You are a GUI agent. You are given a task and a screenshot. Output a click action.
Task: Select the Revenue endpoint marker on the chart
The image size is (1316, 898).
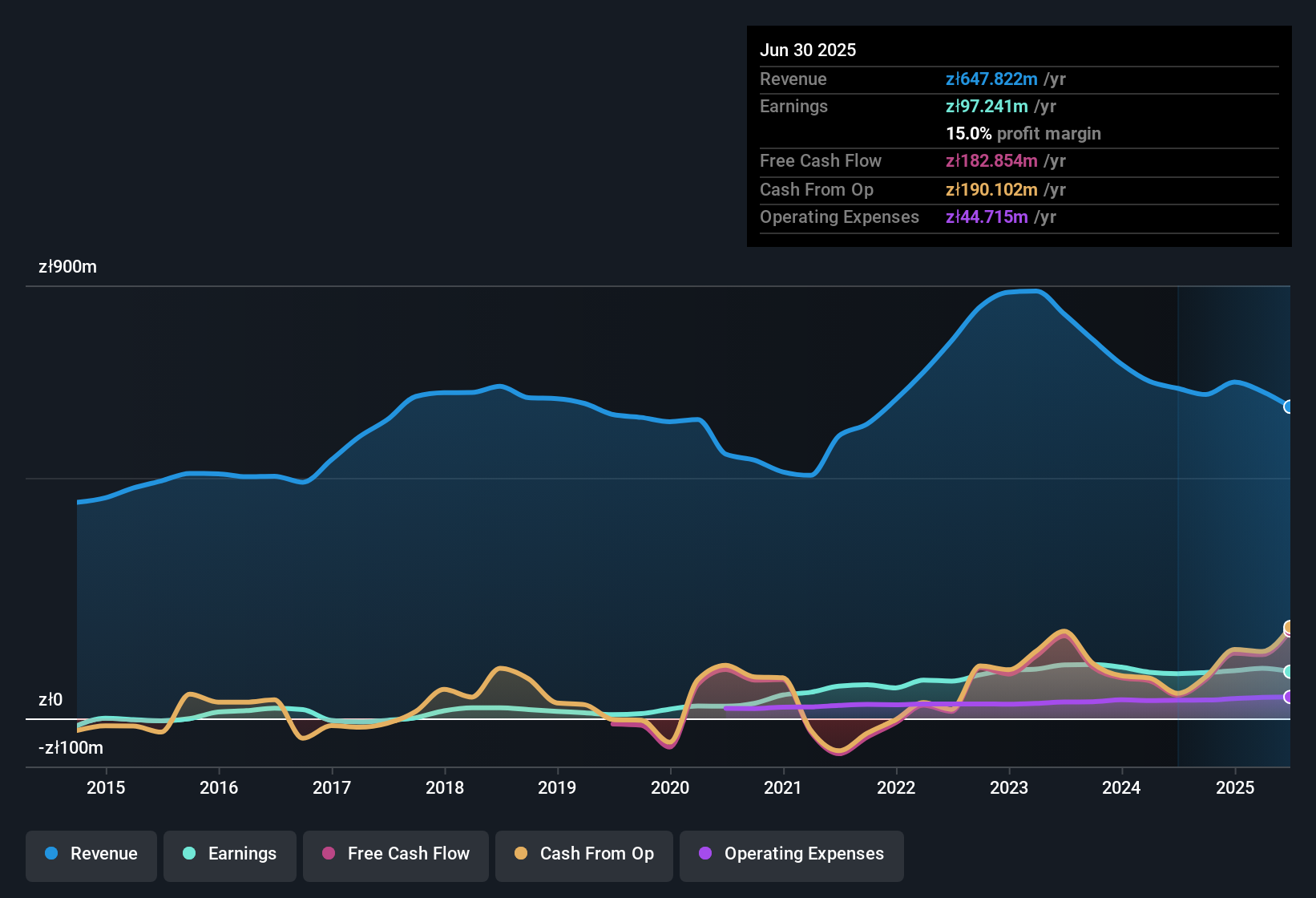1289,407
